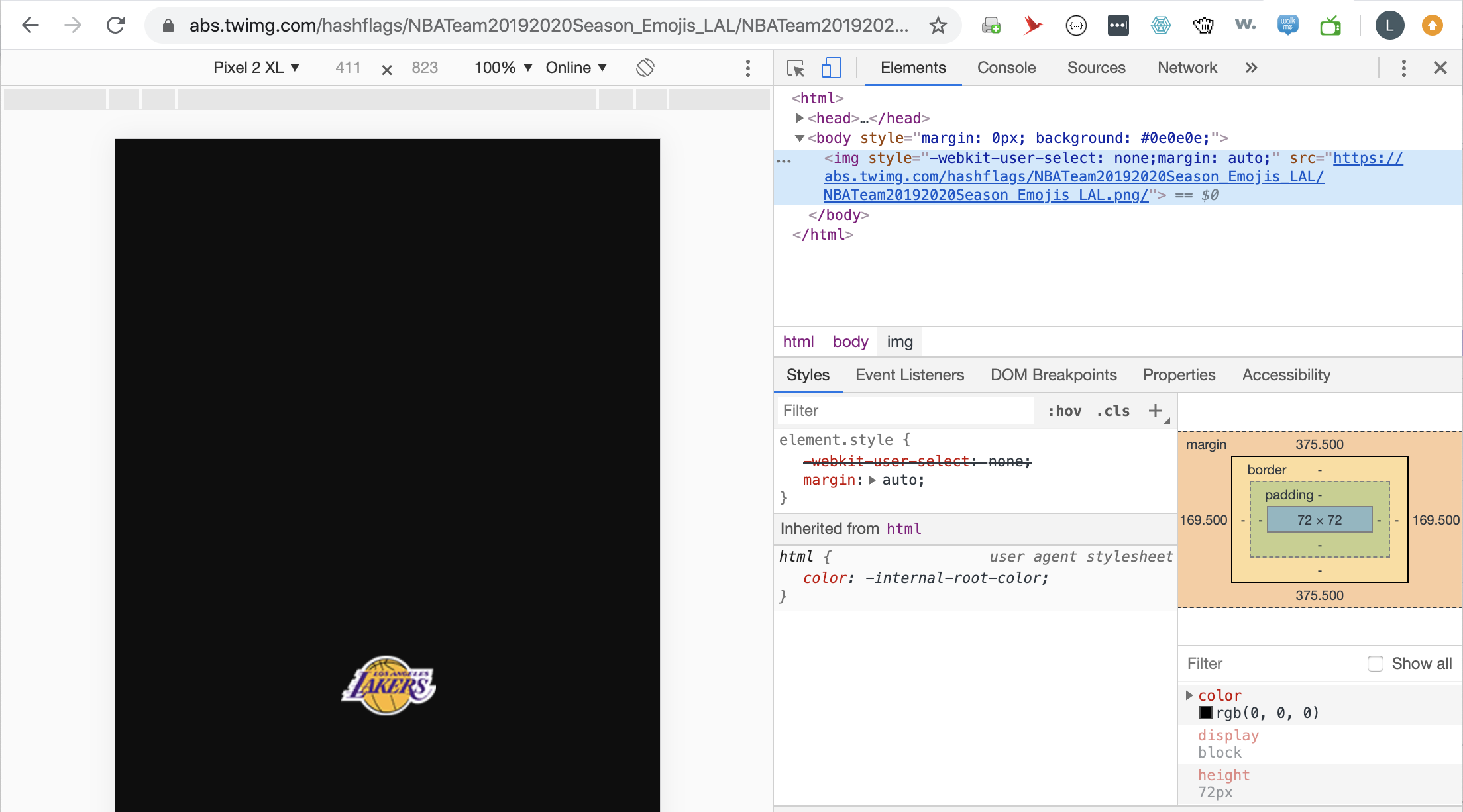
Task: Click the site security padlock icon
Action: [167, 25]
